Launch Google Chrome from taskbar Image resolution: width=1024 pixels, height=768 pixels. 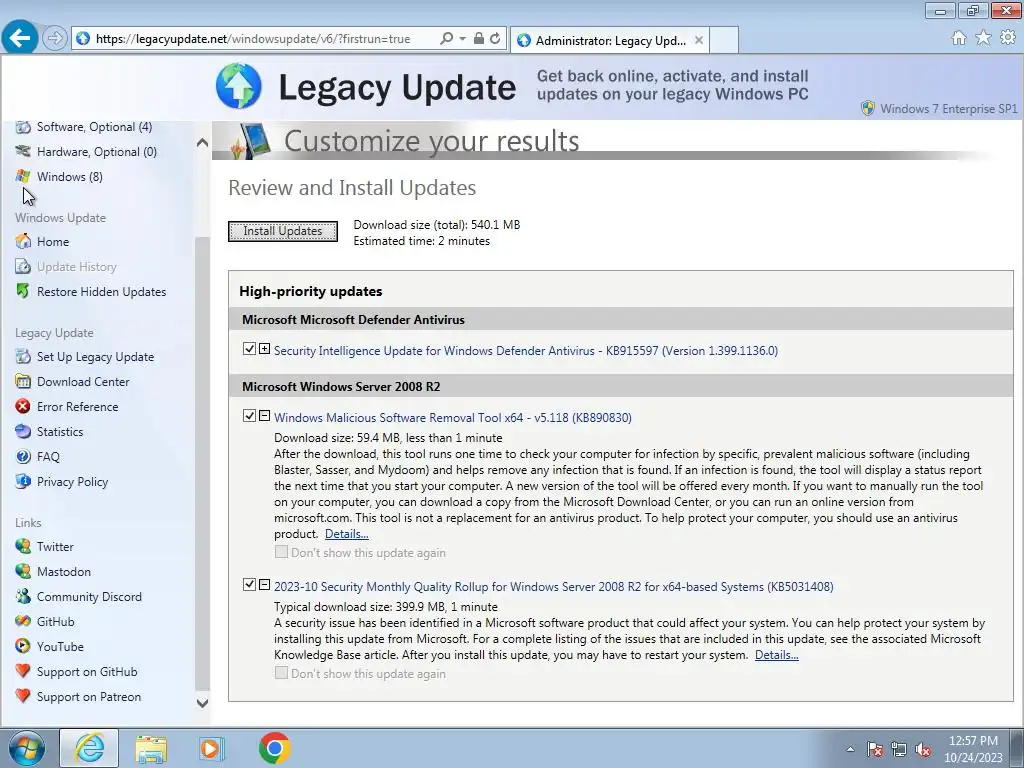click(x=274, y=748)
